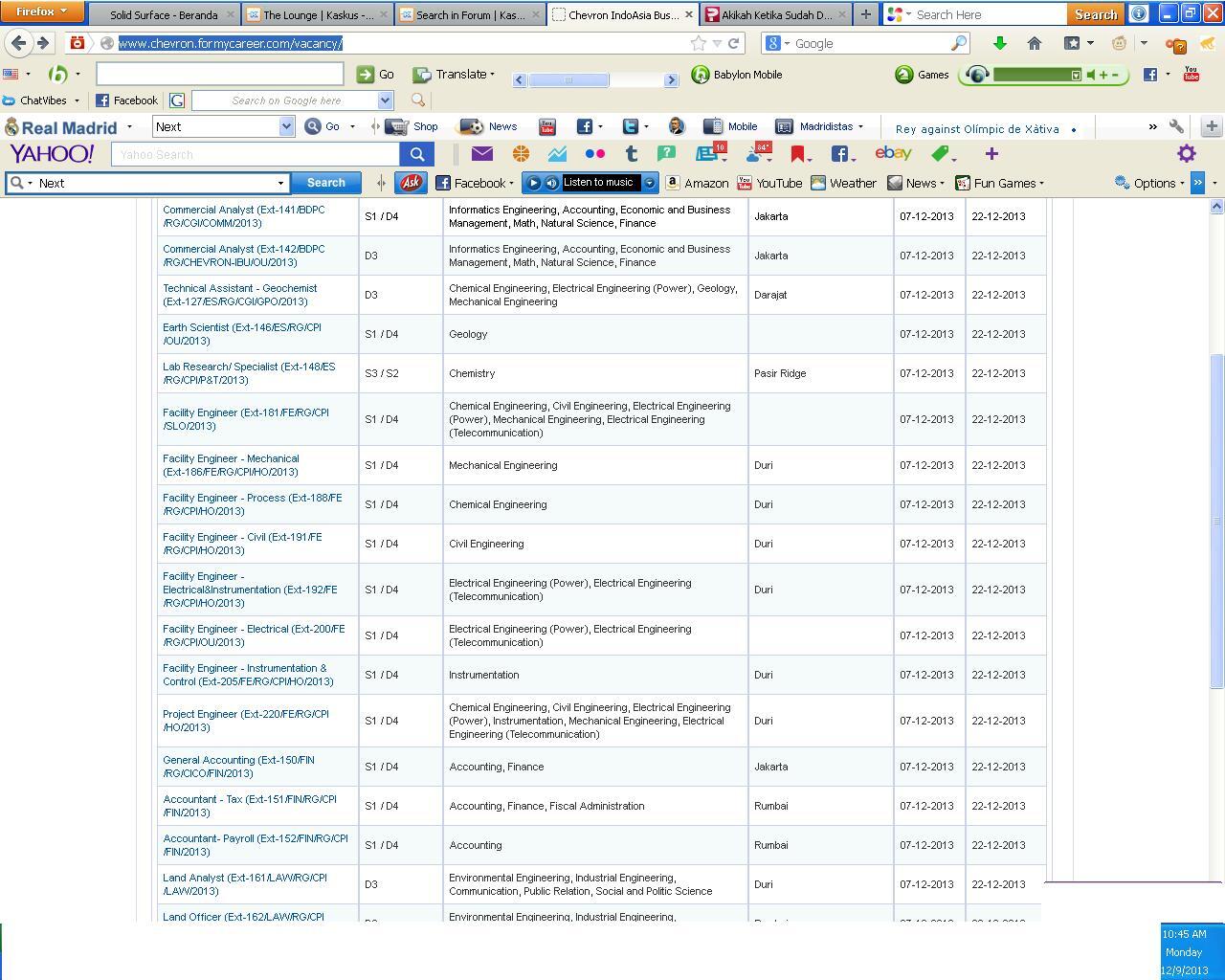Viewport: 1225px width, 980px height.
Task: Click the red Ask icon
Action: point(412,182)
